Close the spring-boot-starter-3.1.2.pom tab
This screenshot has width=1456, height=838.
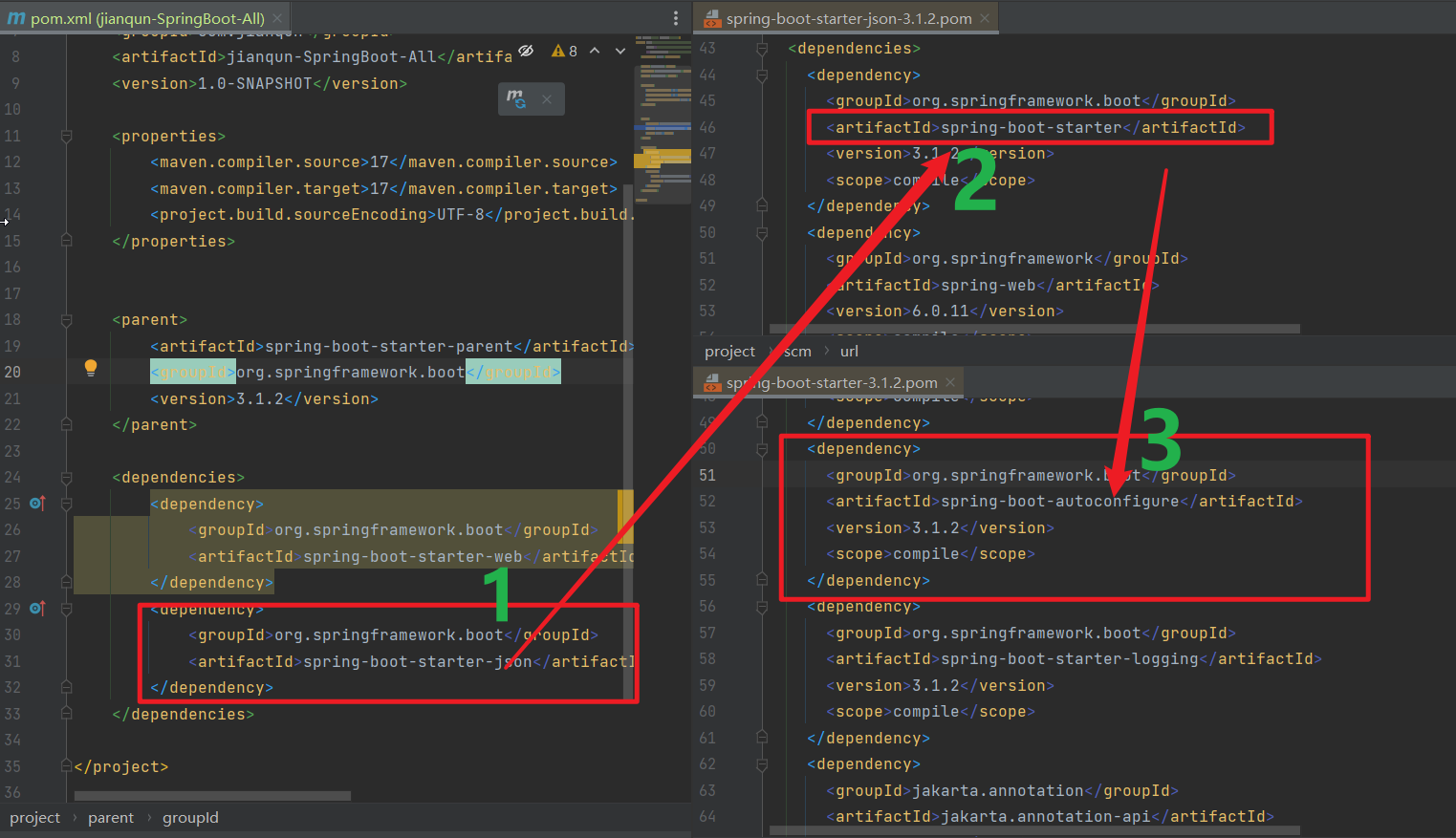(x=950, y=382)
